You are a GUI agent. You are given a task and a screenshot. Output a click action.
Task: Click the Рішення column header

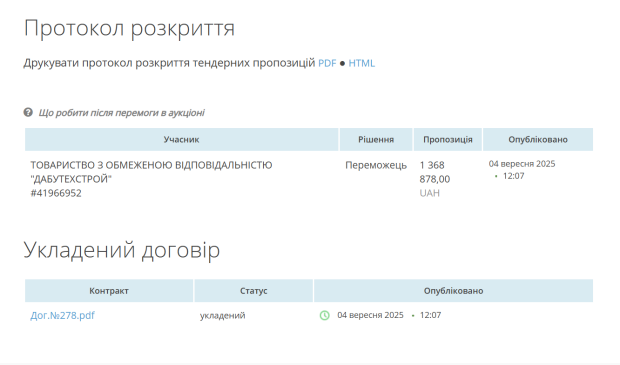pyautogui.click(x=376, y=139)
